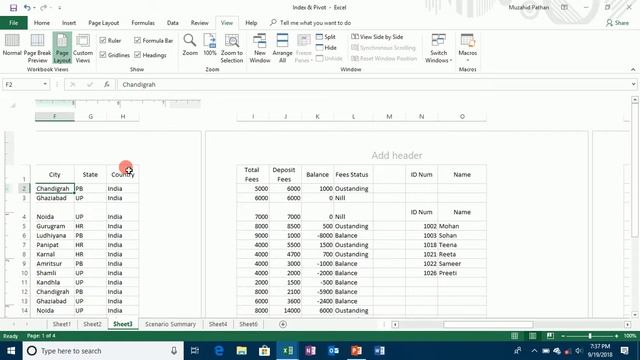Zoom out with the minus button
The image size is (640, 360).
[563, 336]
